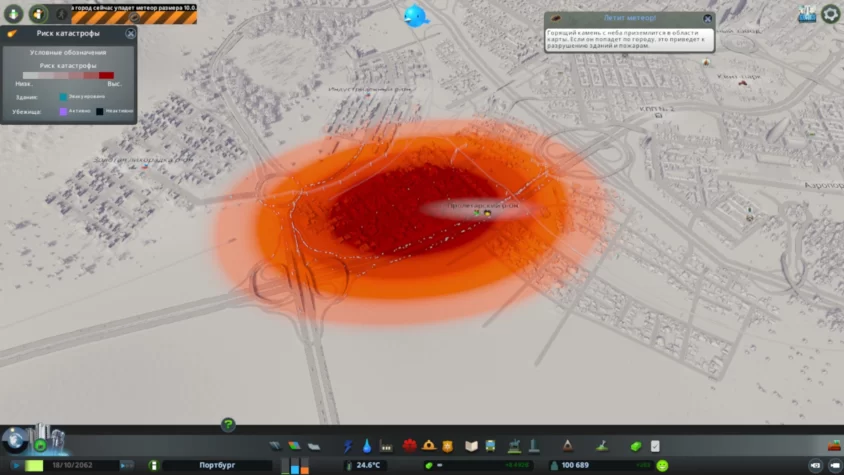Click the КПП № 2 map label
This screenshot has width=844, height=475.
657,109
